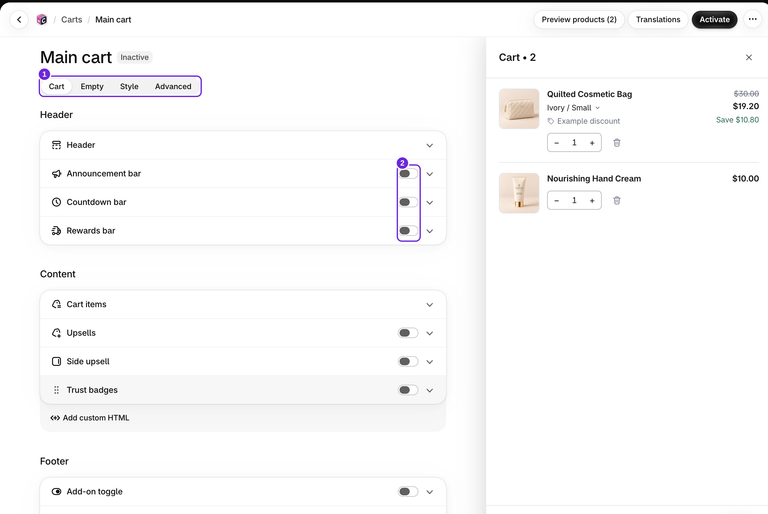Click the custom HTML code icon
The image size is (768, 514).
55,418
